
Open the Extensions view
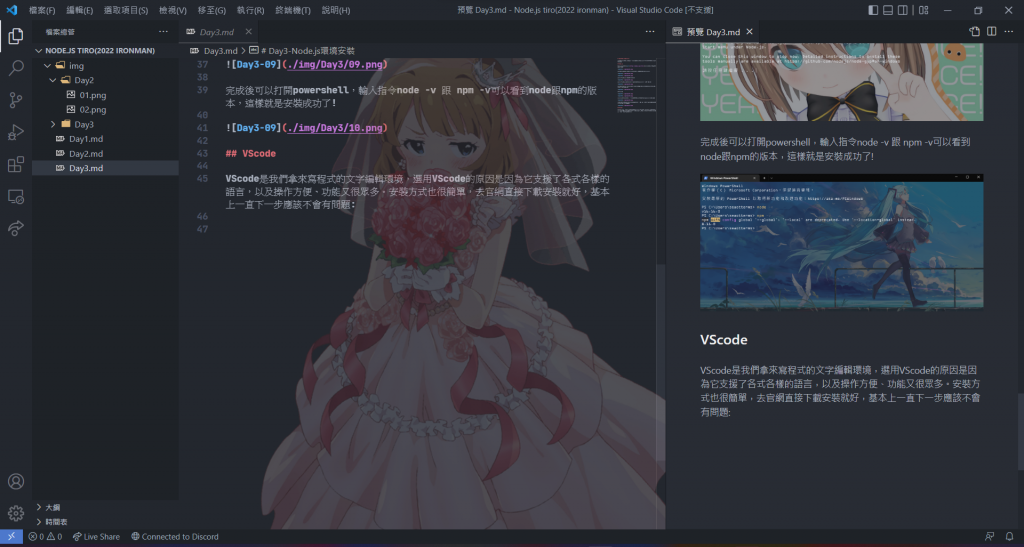(16, 164)
